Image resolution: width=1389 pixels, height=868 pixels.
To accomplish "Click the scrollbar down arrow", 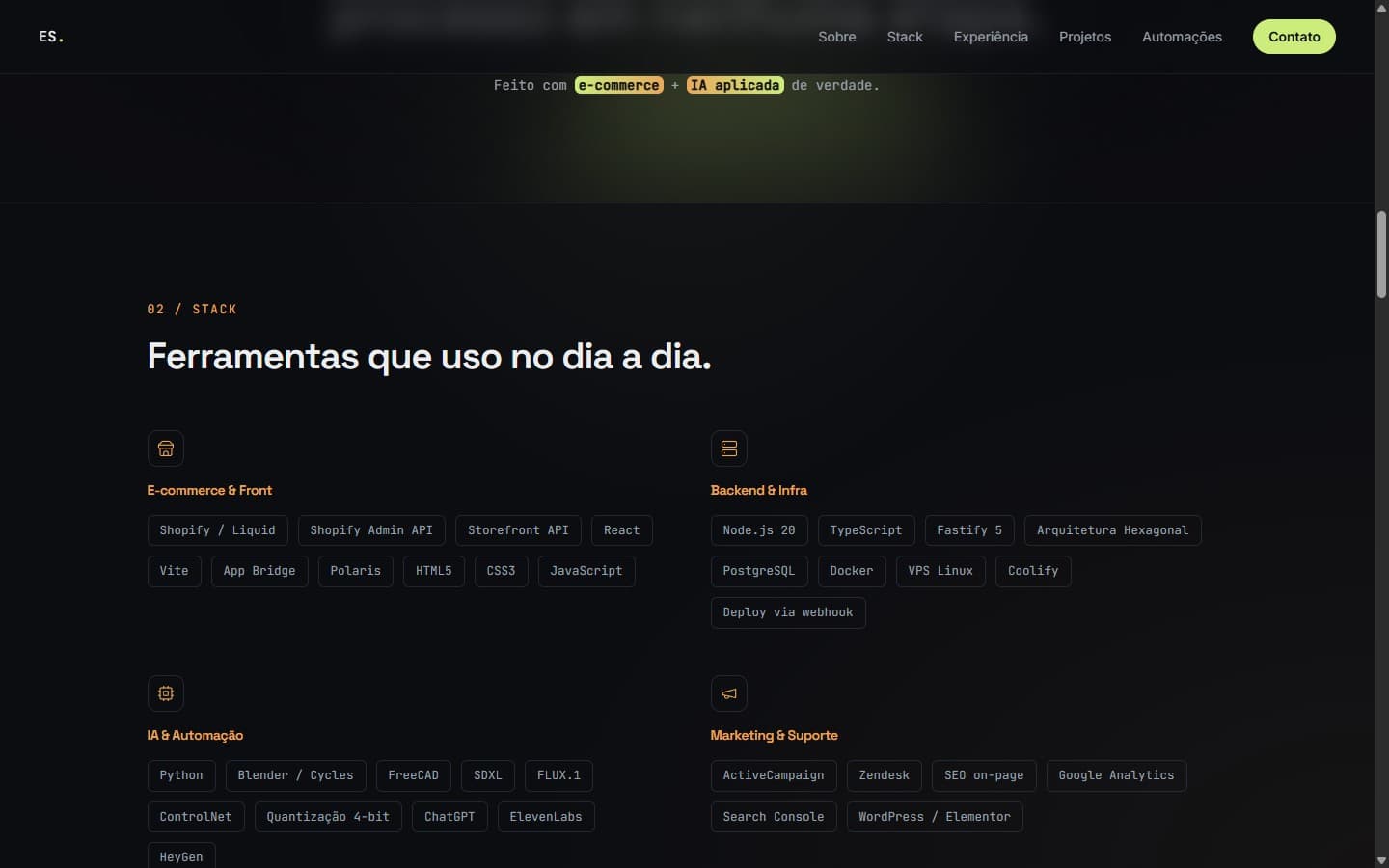I will [1381, 859].
